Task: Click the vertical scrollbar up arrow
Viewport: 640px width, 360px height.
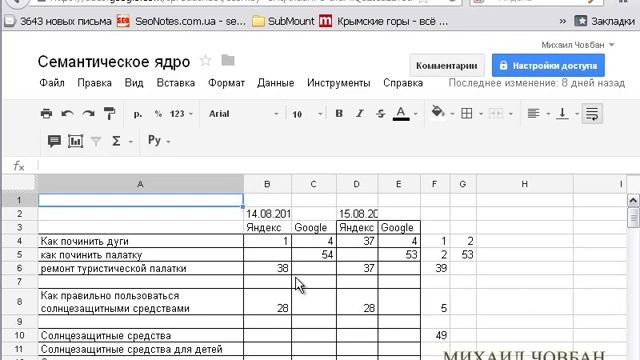Action: (633, 200)
